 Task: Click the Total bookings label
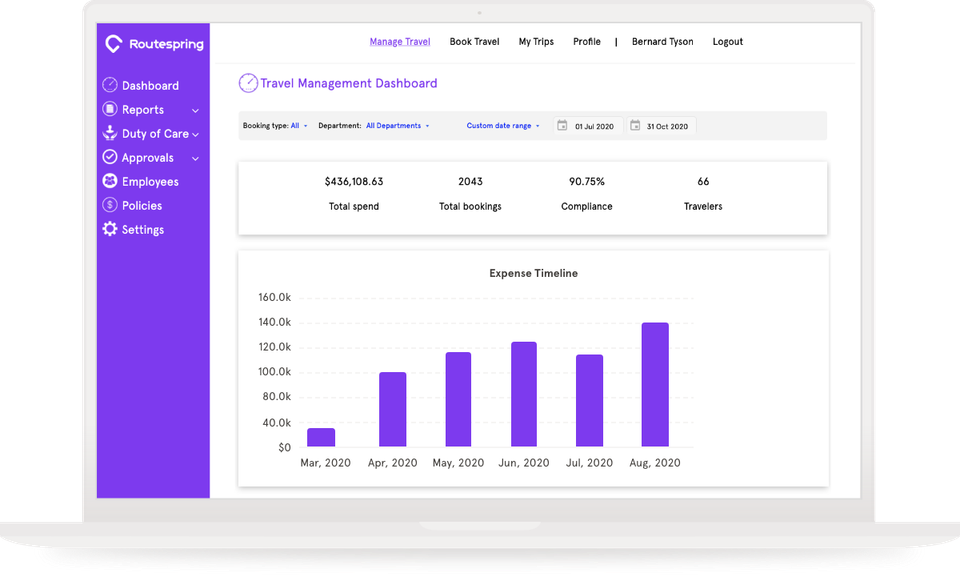point(470,206)
